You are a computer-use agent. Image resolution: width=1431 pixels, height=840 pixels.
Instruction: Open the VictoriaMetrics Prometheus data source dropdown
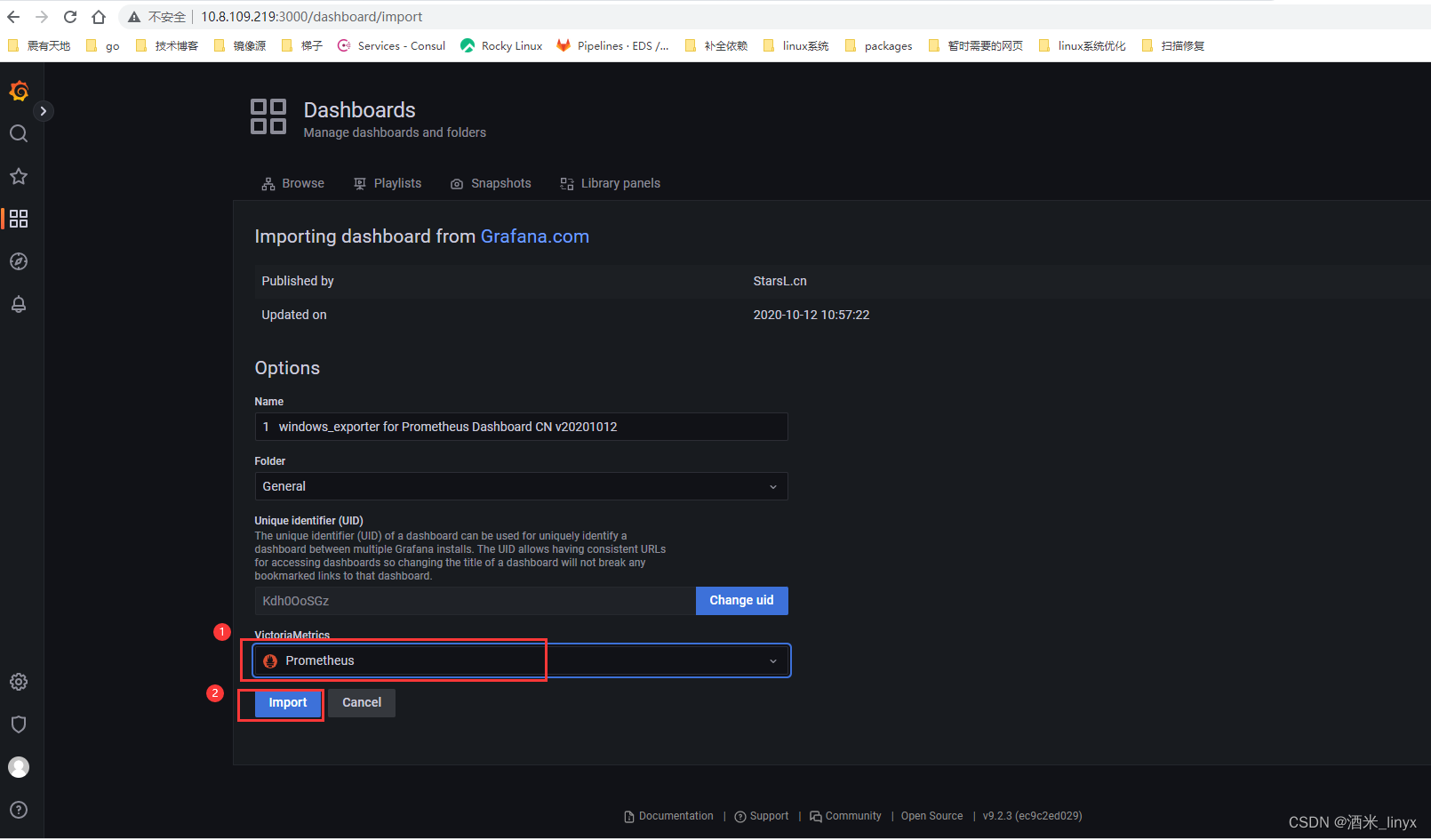click(x=522, y=660)
